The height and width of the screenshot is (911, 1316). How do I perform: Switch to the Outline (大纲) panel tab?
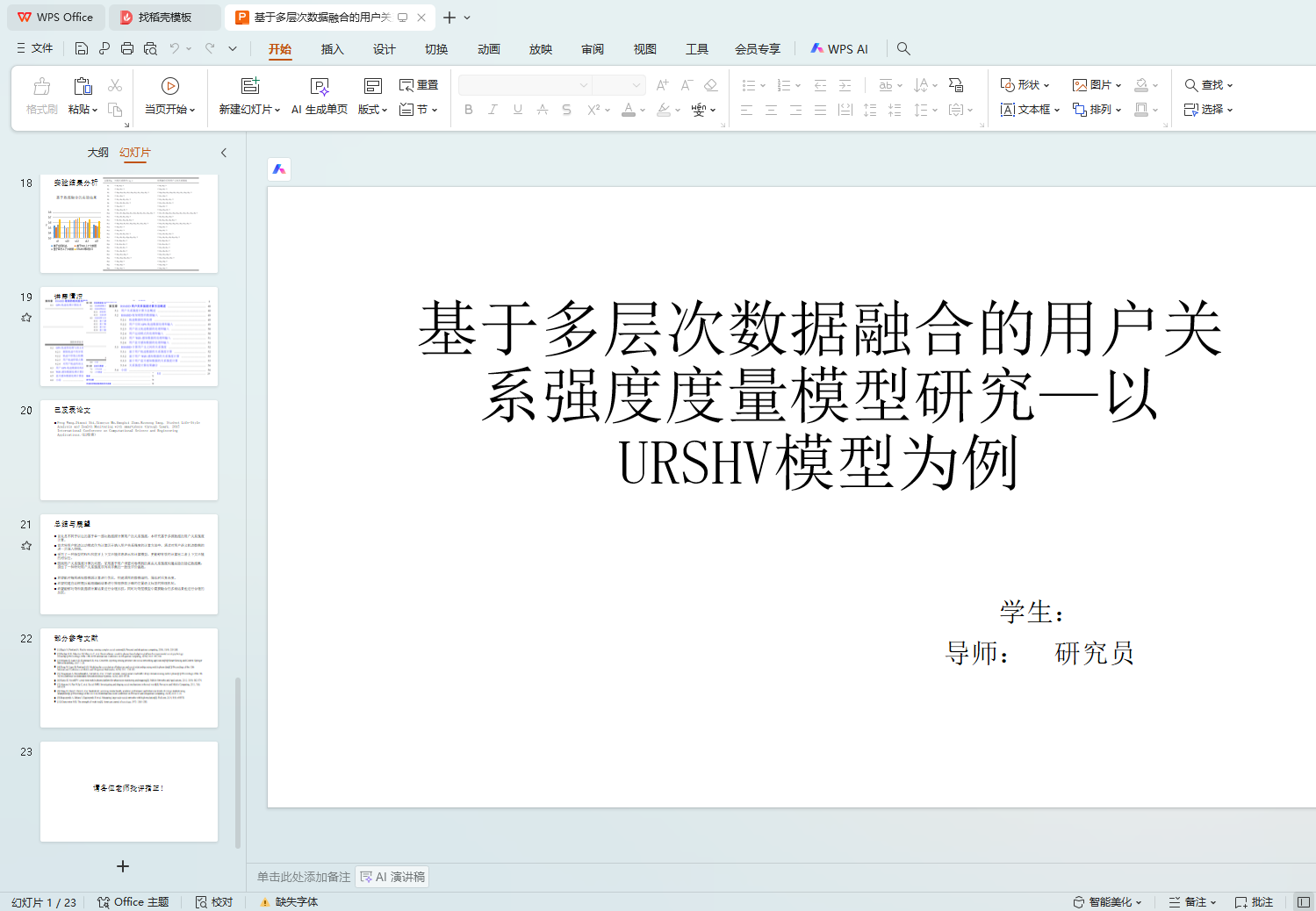click(97, 153)
